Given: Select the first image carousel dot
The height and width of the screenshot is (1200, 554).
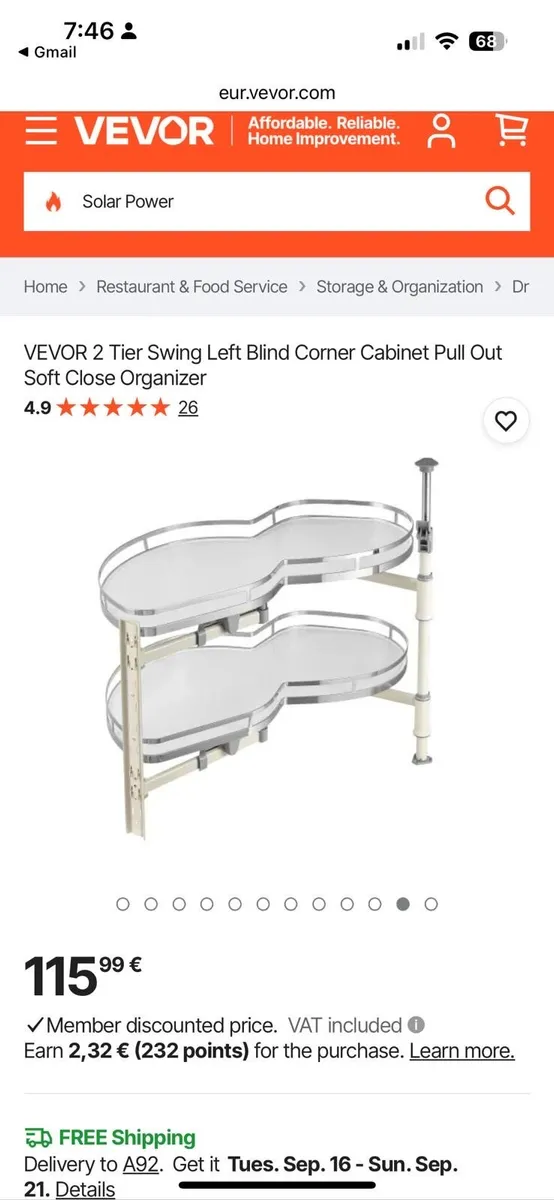Looking at the screenshot, I should pyautogui.click(x=123, y=904).
